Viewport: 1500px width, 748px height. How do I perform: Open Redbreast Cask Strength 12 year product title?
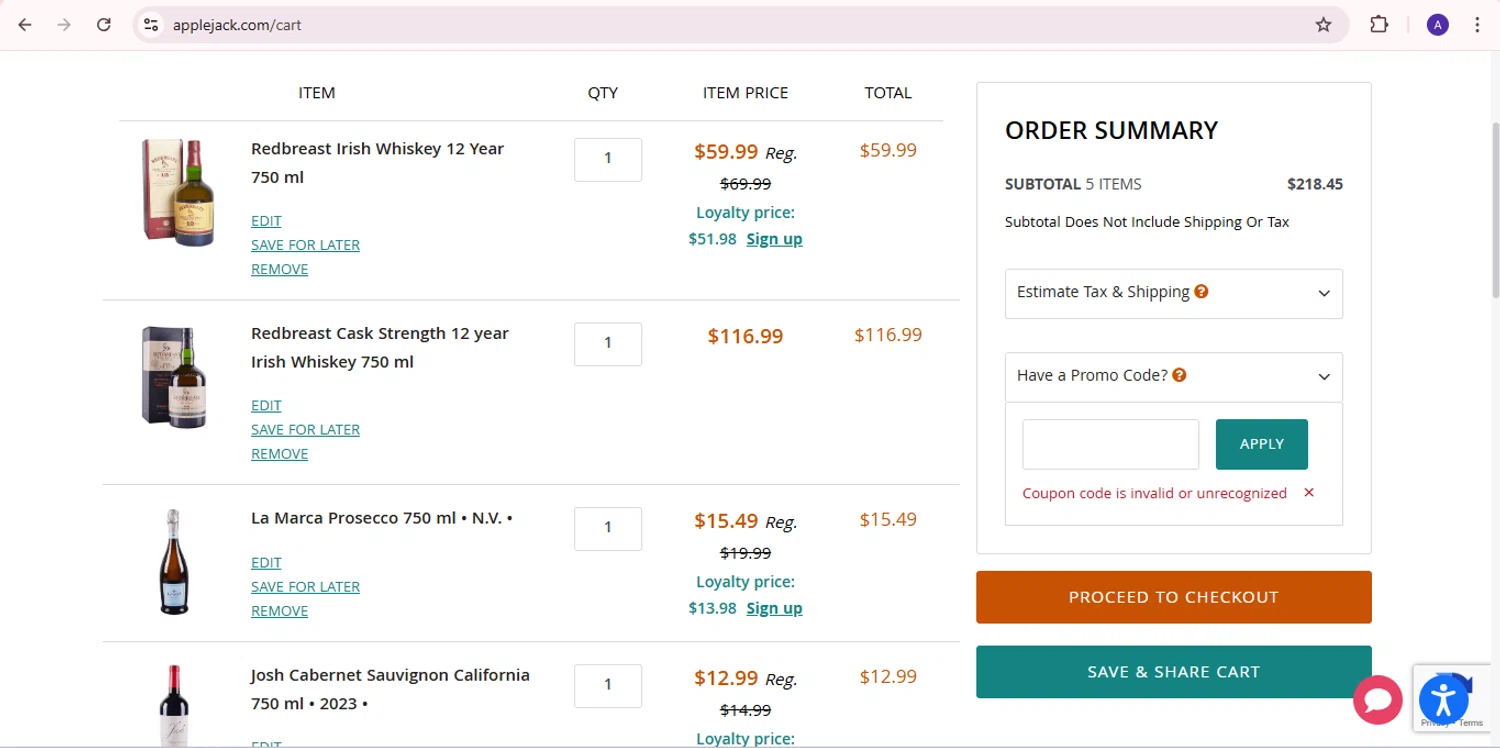pyautogui.click(x=380, y=347)
